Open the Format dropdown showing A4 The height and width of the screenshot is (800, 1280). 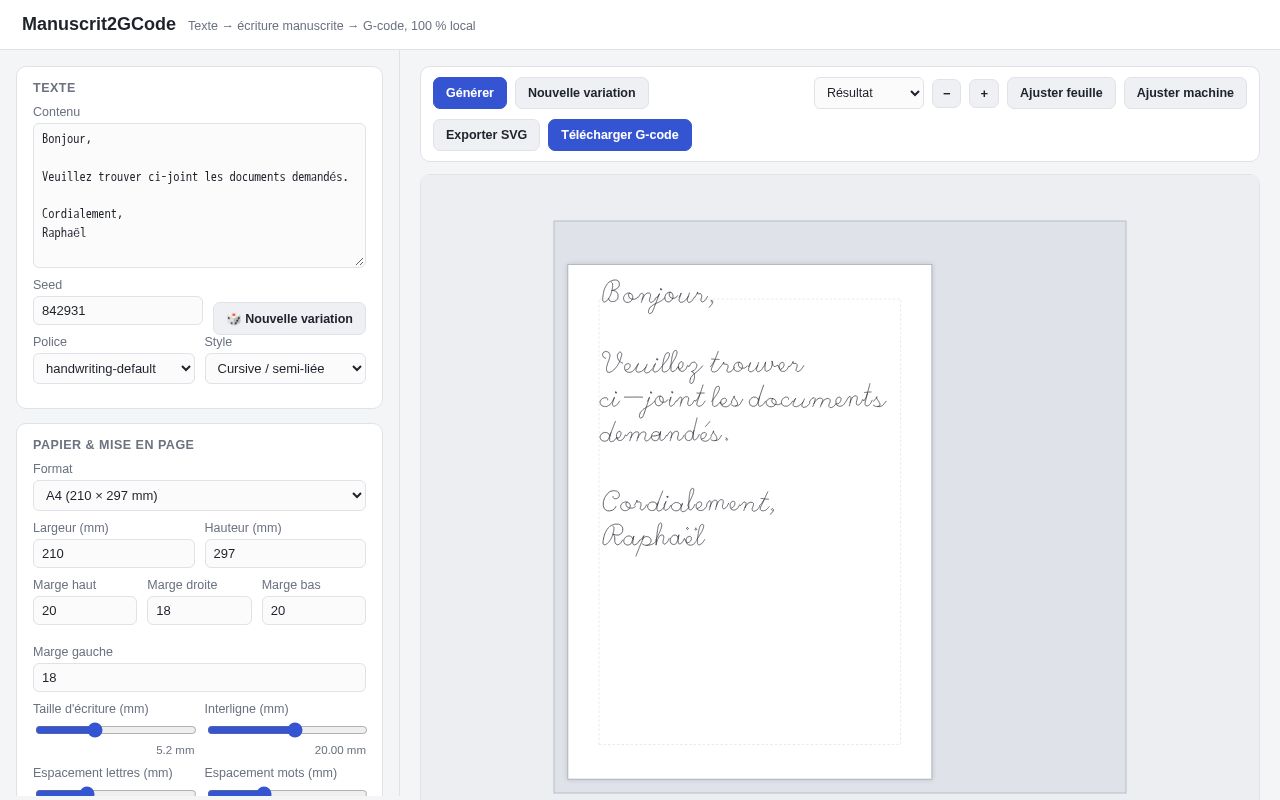tap(199, 495)
